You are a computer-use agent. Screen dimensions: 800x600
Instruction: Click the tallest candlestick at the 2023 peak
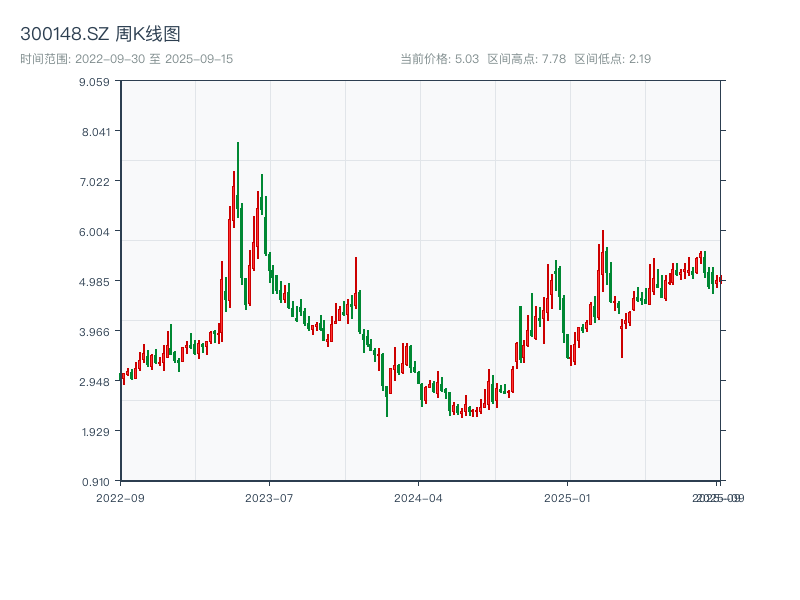(x=237, y=180)
